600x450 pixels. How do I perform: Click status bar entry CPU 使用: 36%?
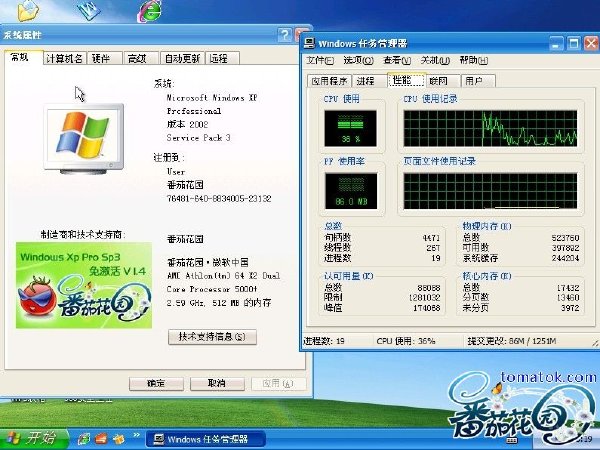click(406, 341)
